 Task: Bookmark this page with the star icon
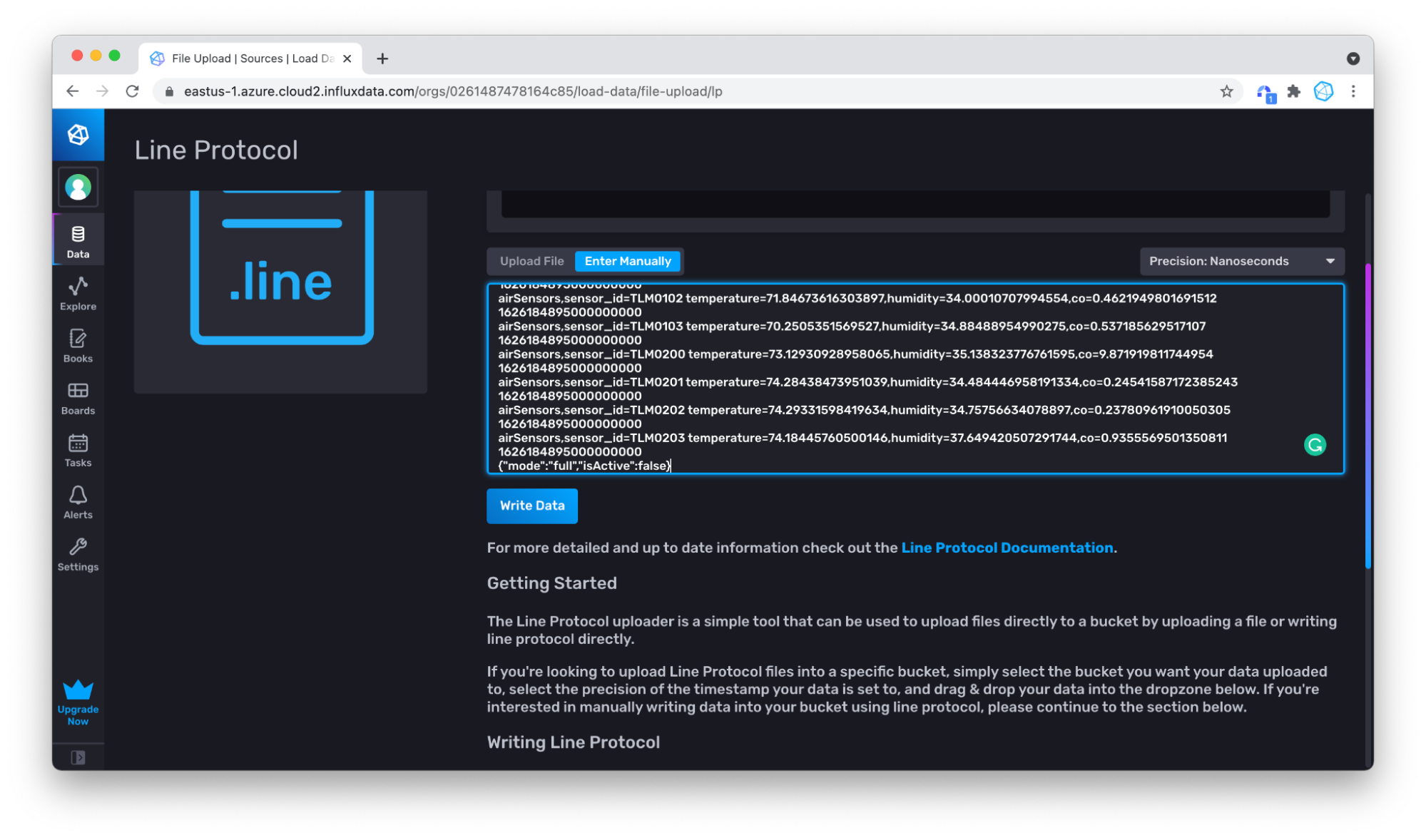[x=1226, y=91]
